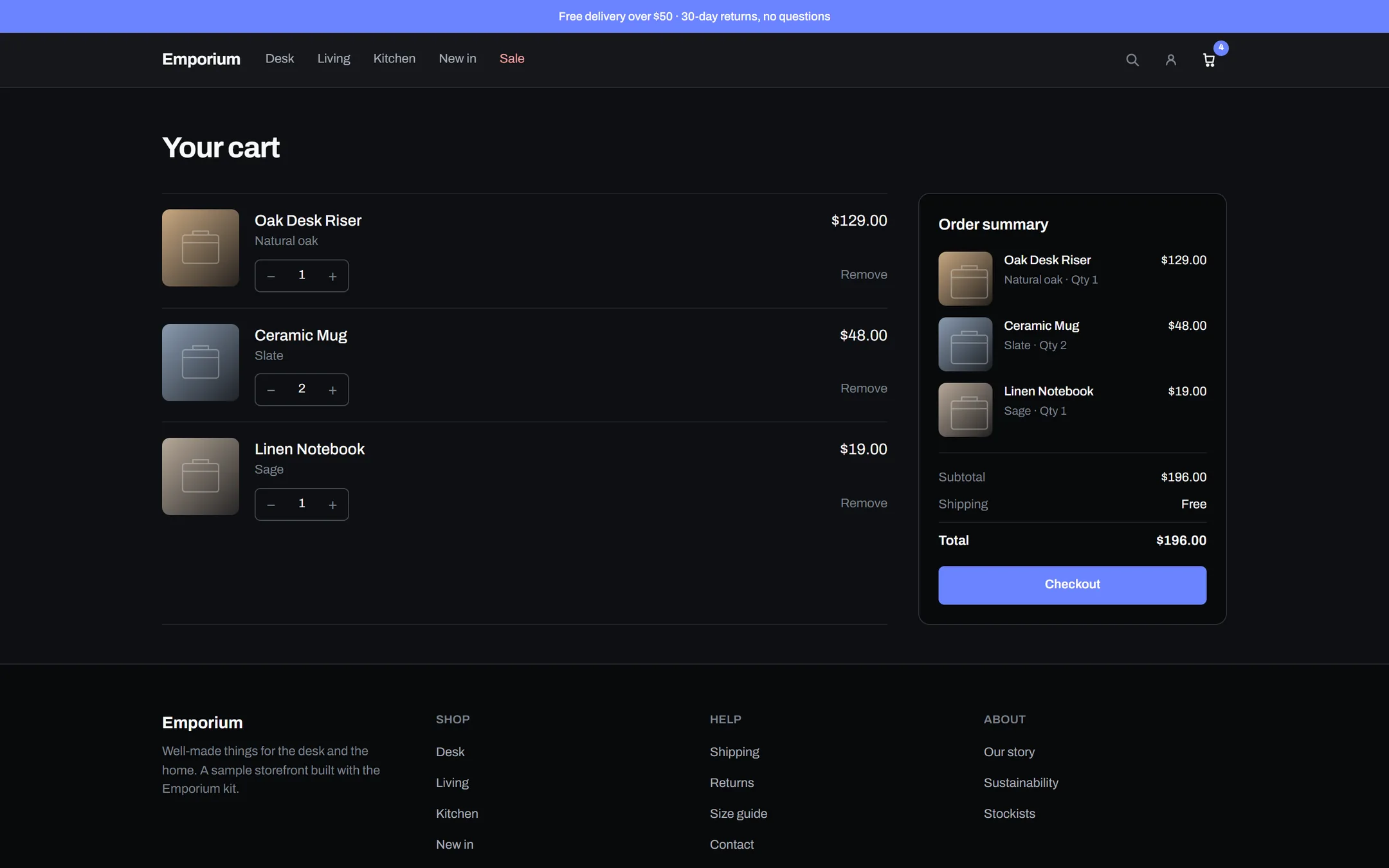Remove Ceramic Mug from cart
This screenshot has width=1389, height=868.
(864, 388)
